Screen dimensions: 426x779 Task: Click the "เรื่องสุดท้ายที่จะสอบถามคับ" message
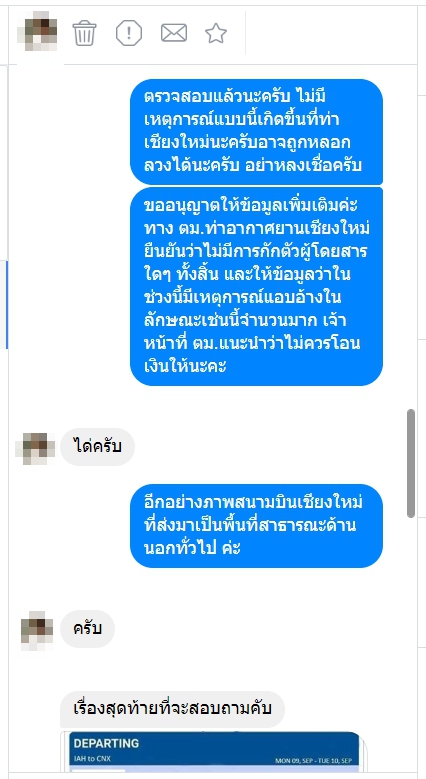(172, 709)
